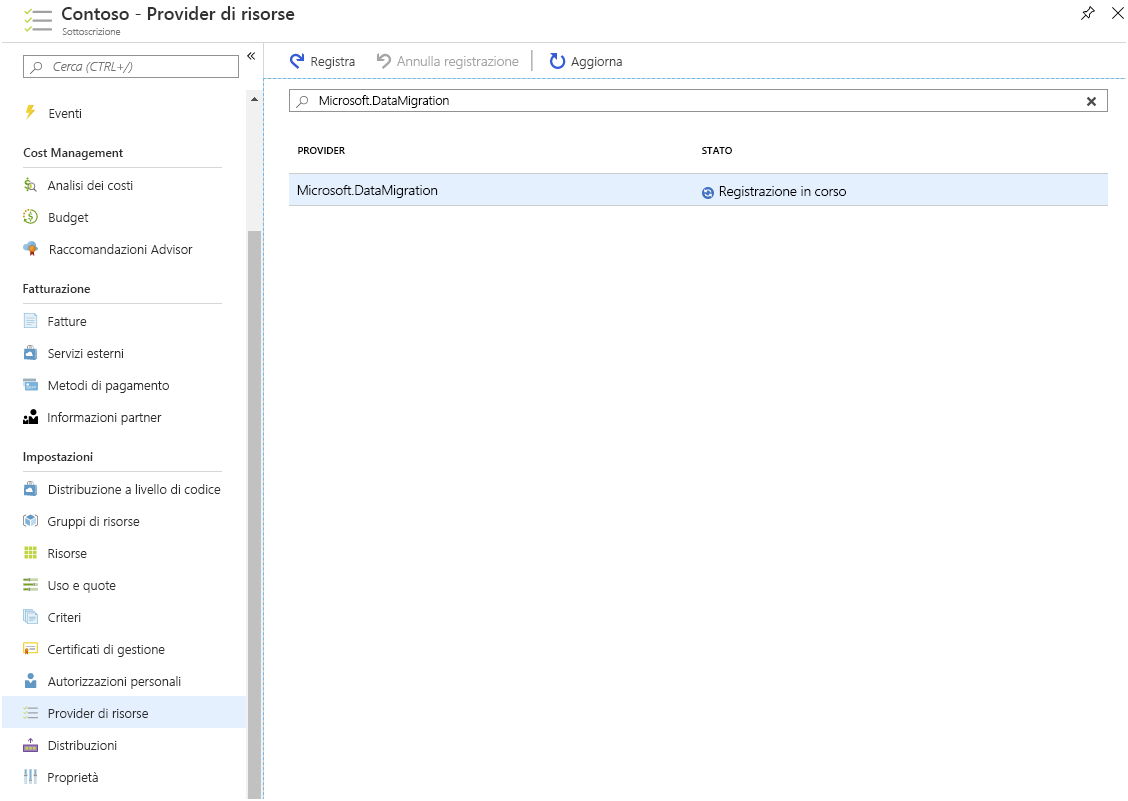Click the Servizi esterni bag icon
This screenshot has width=1128, height=801.
pos(30,353)
